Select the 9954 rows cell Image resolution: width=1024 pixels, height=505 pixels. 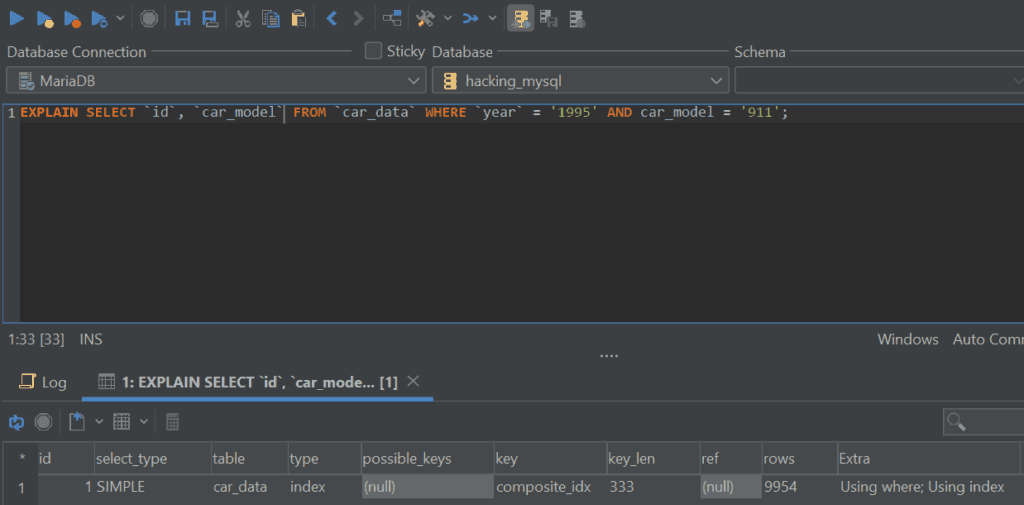click(799, 487)
